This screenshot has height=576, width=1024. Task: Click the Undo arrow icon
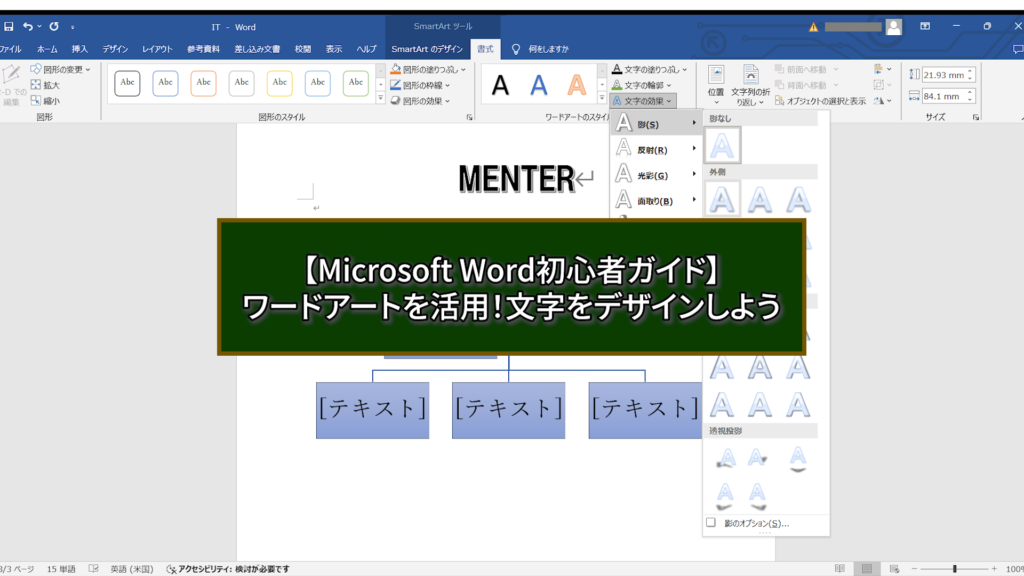28,26
